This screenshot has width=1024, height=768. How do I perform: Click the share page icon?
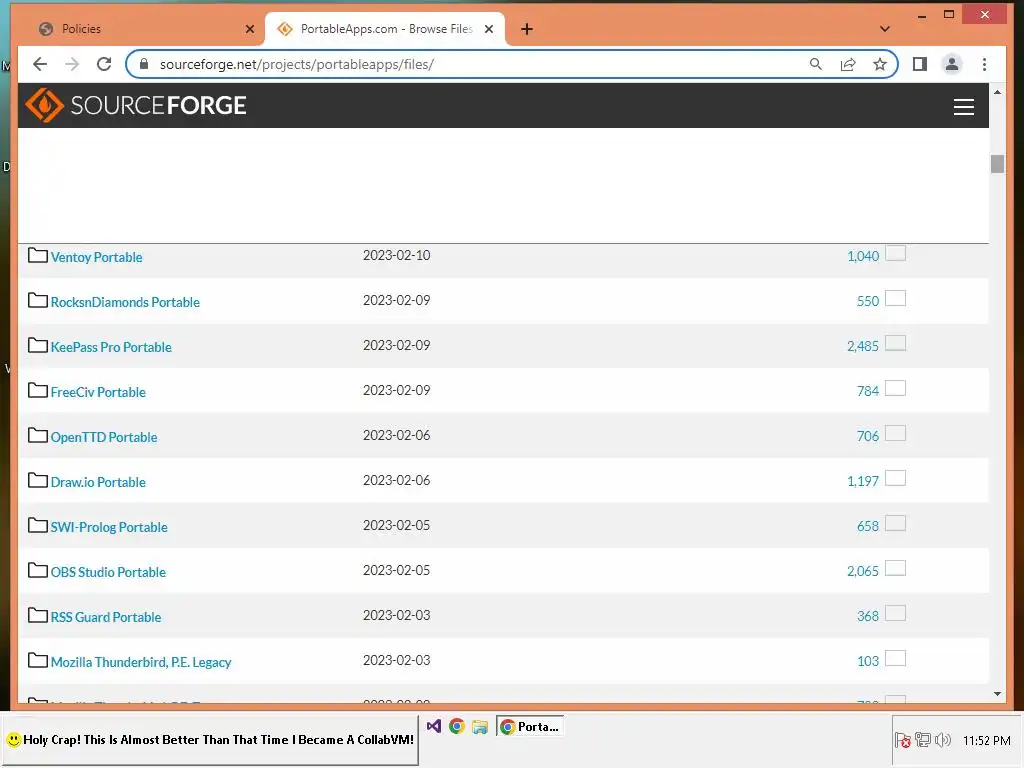click(x=848, y=64)
